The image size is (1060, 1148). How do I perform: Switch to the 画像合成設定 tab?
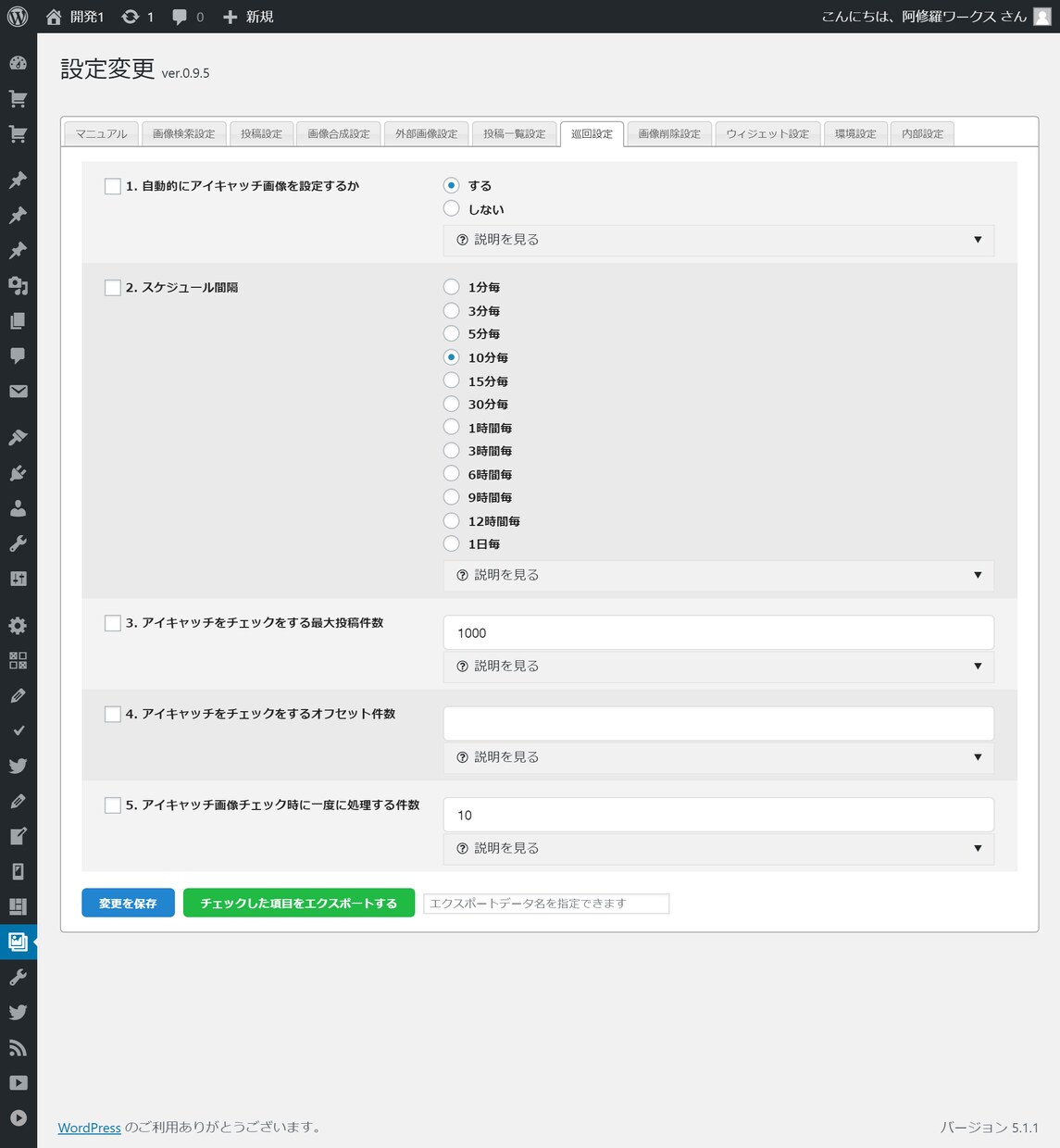click(339, 133)
